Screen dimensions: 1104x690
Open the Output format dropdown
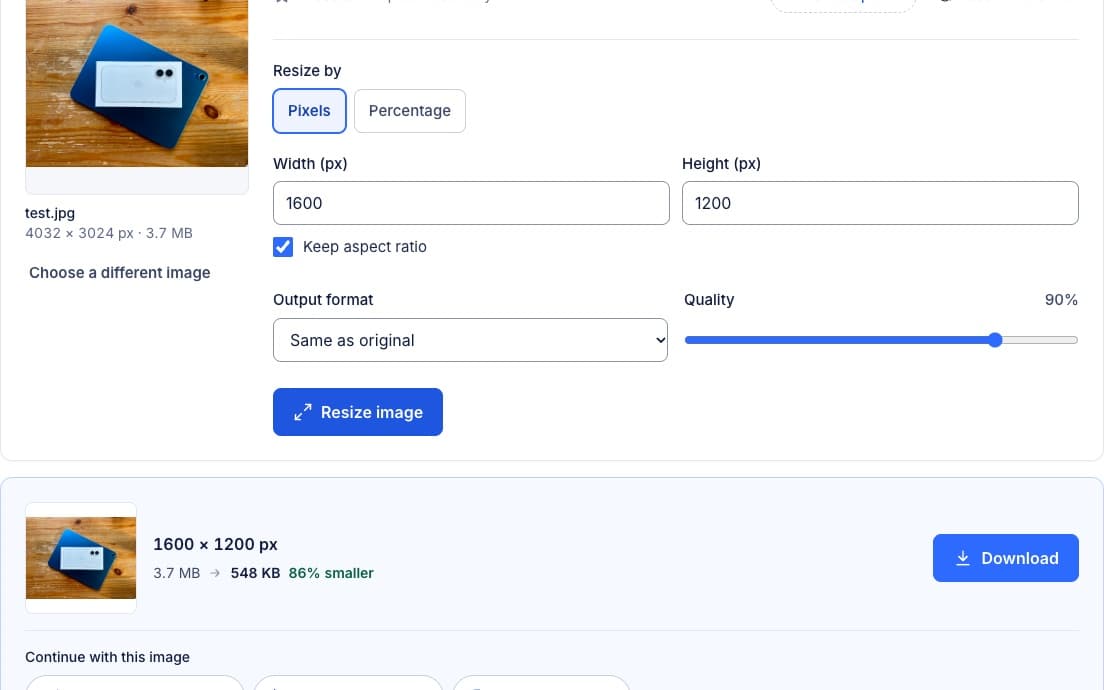470,340
